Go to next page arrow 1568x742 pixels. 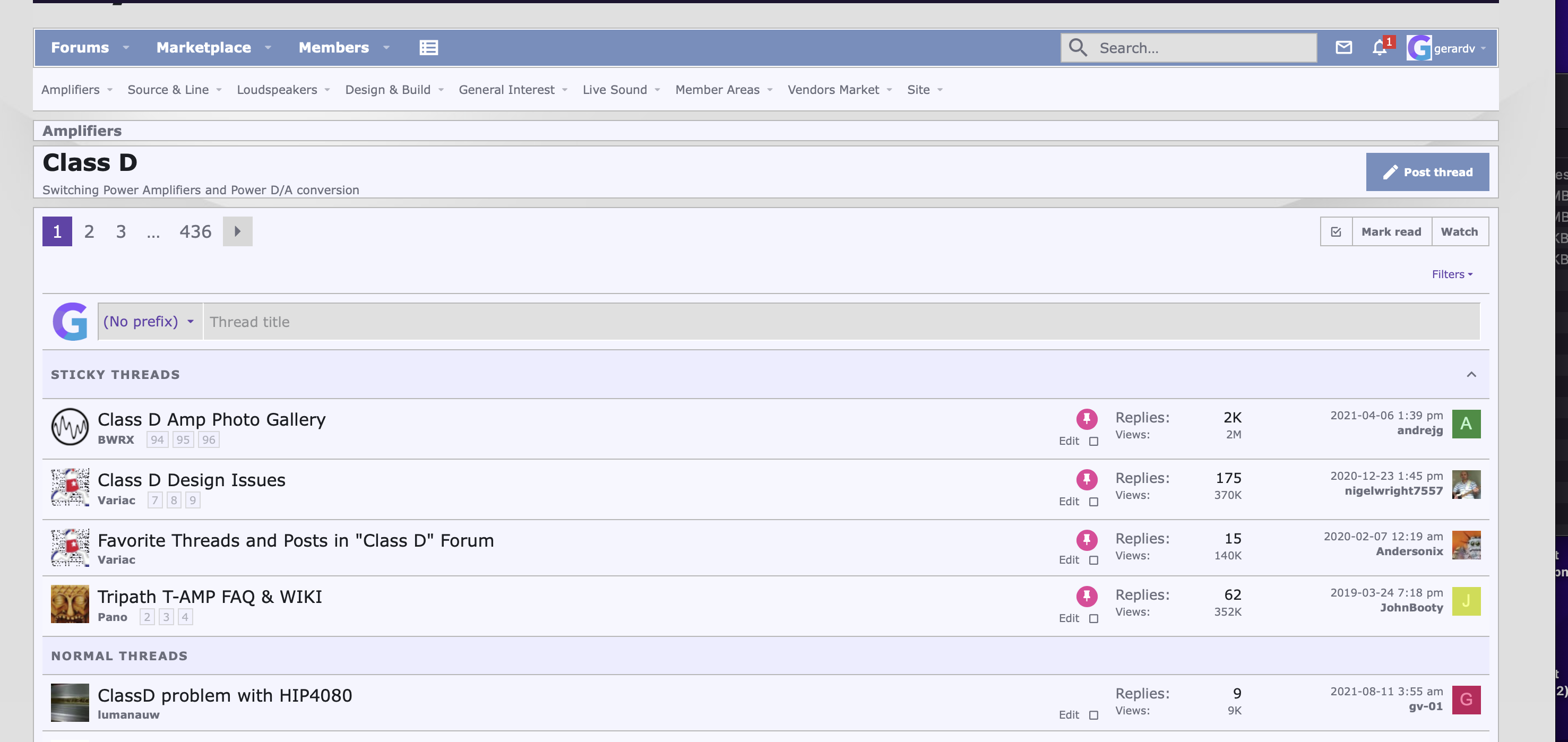pos(237,231)
